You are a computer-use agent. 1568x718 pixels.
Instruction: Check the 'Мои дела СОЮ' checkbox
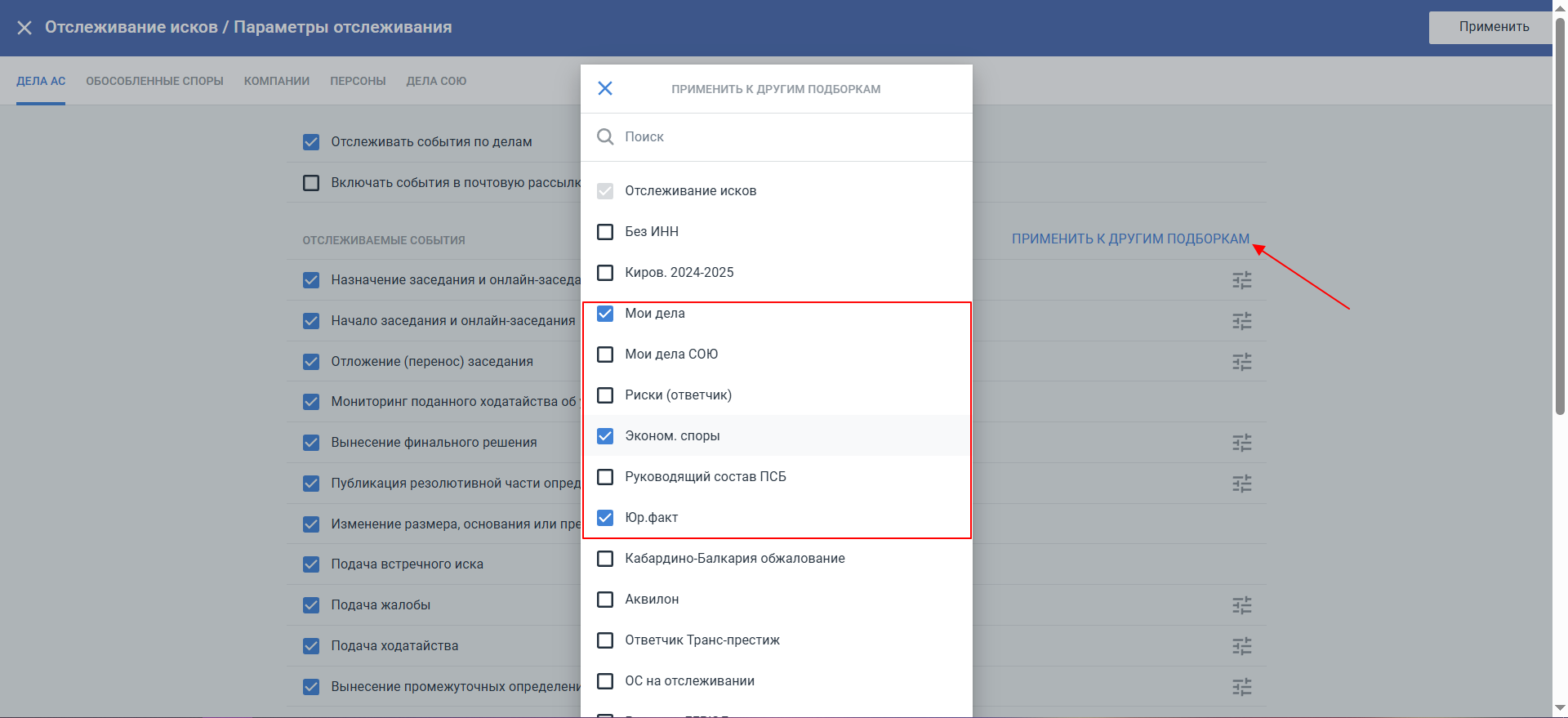pos(605,355)
